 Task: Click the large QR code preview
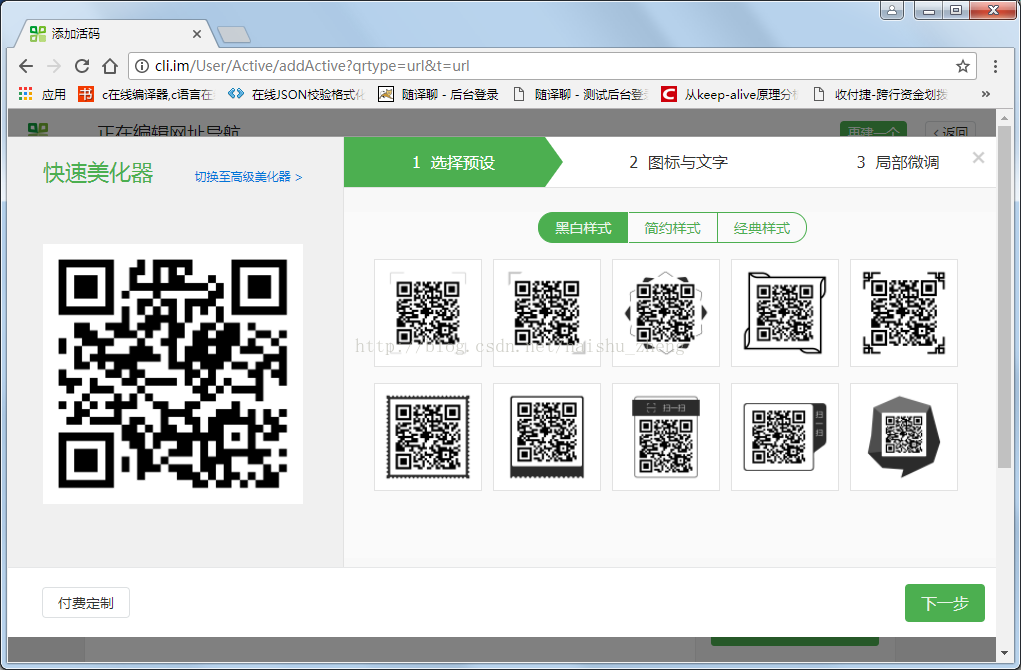[173, 374]
